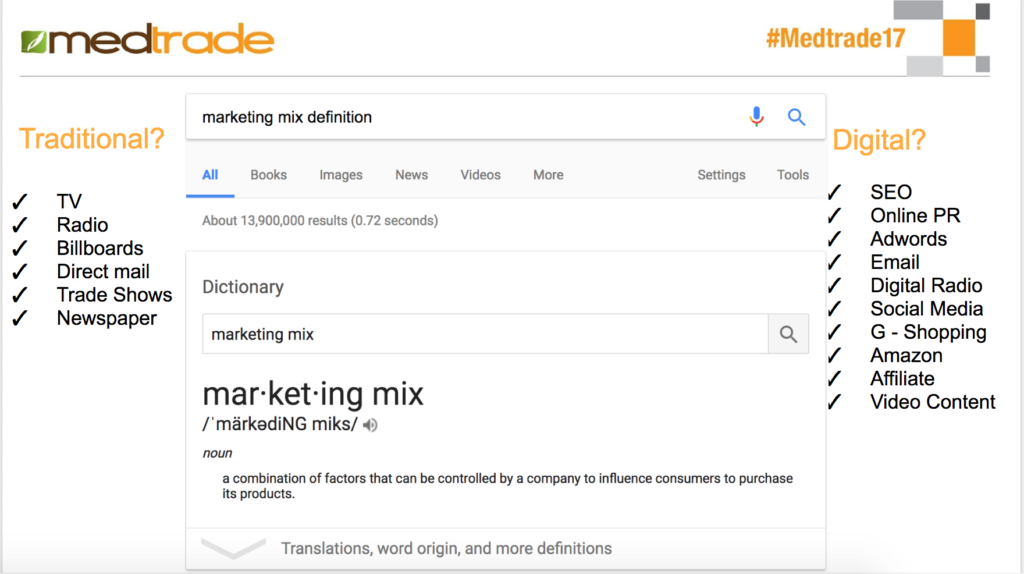Click the microphone voice search icon

tap(756, 117)
